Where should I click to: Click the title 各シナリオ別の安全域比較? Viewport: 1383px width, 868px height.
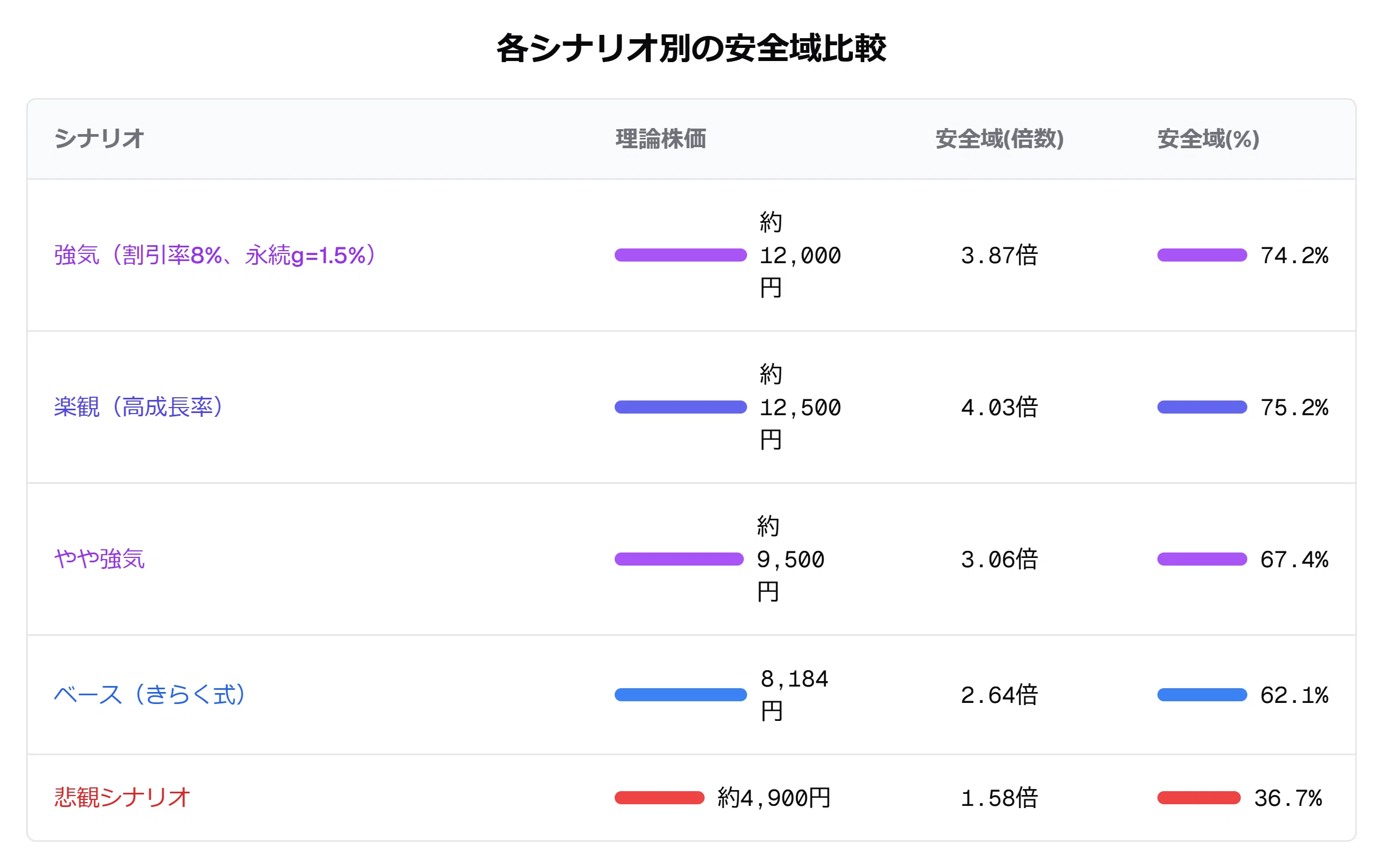[691, 48]
